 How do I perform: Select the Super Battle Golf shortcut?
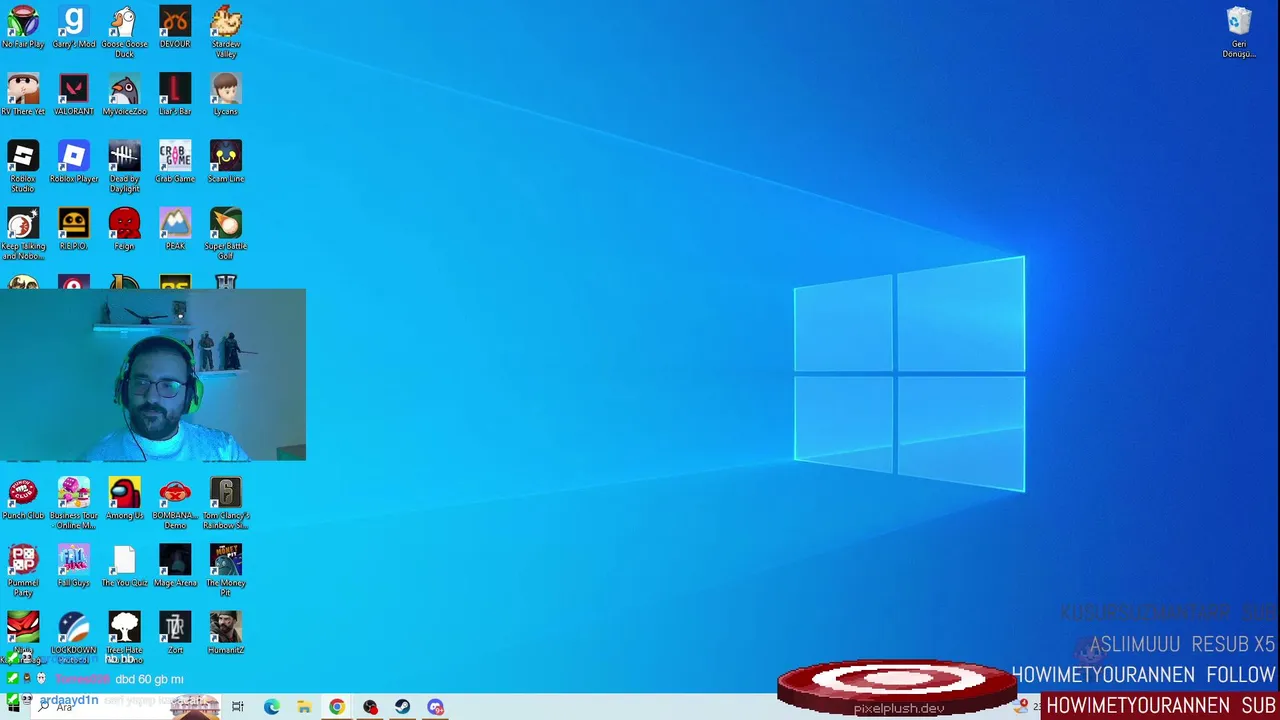(x=226, y=234)
